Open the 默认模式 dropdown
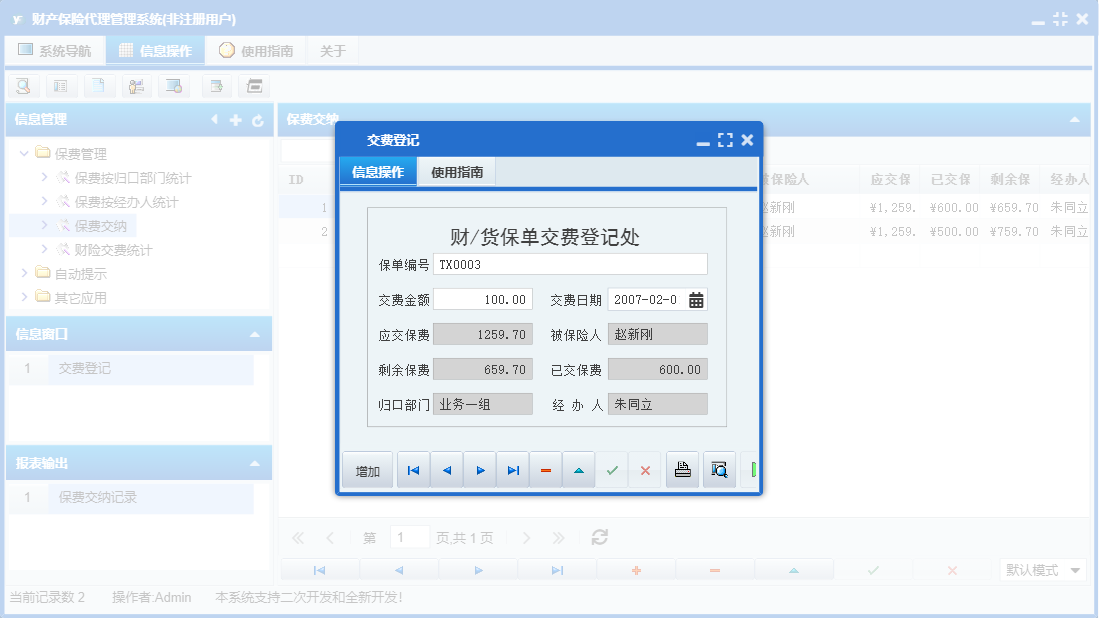The image size is (1099, 618). pos(1042,569)
